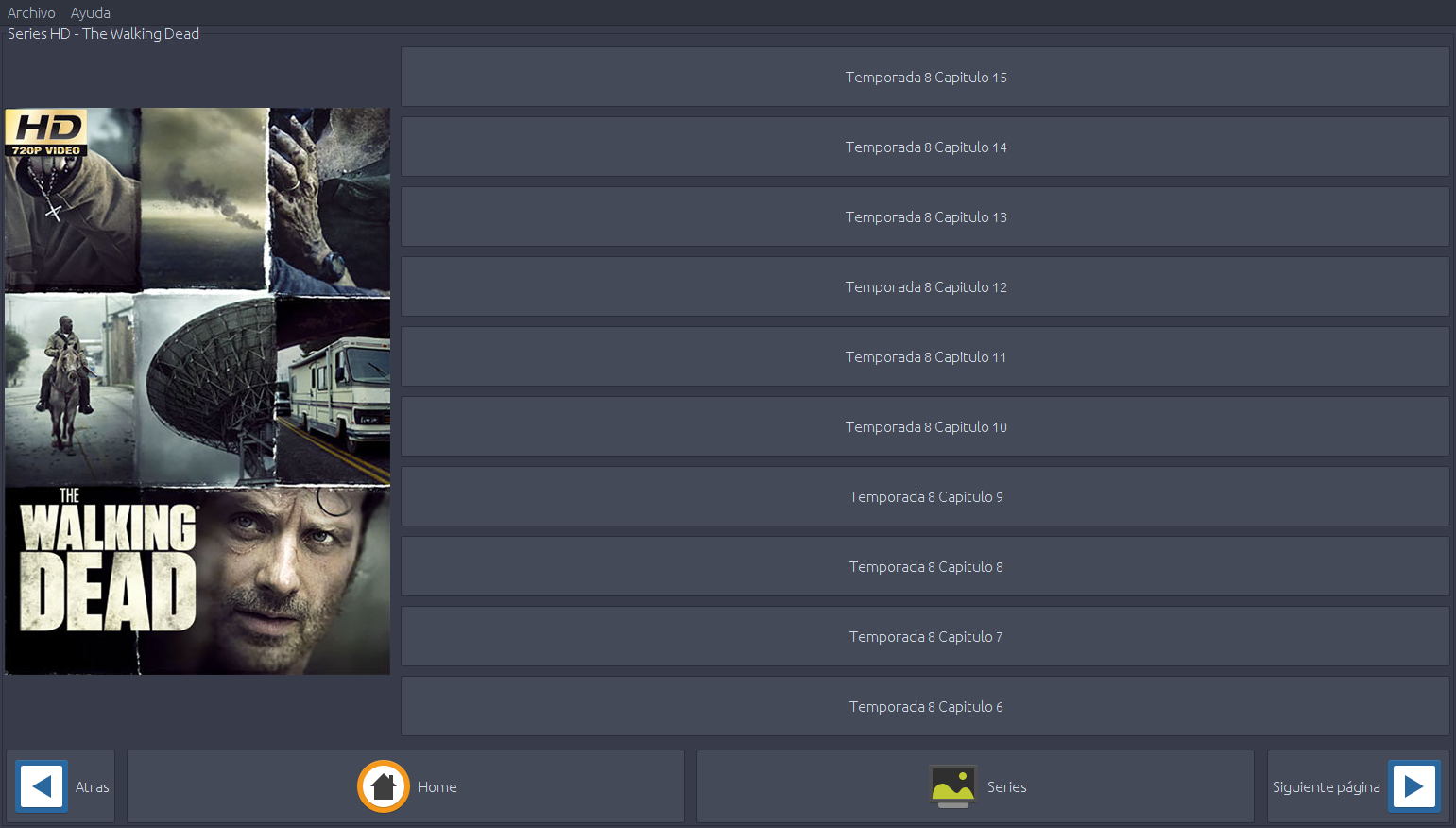Click the back arrow icon next to Atras

click(42, 786)
